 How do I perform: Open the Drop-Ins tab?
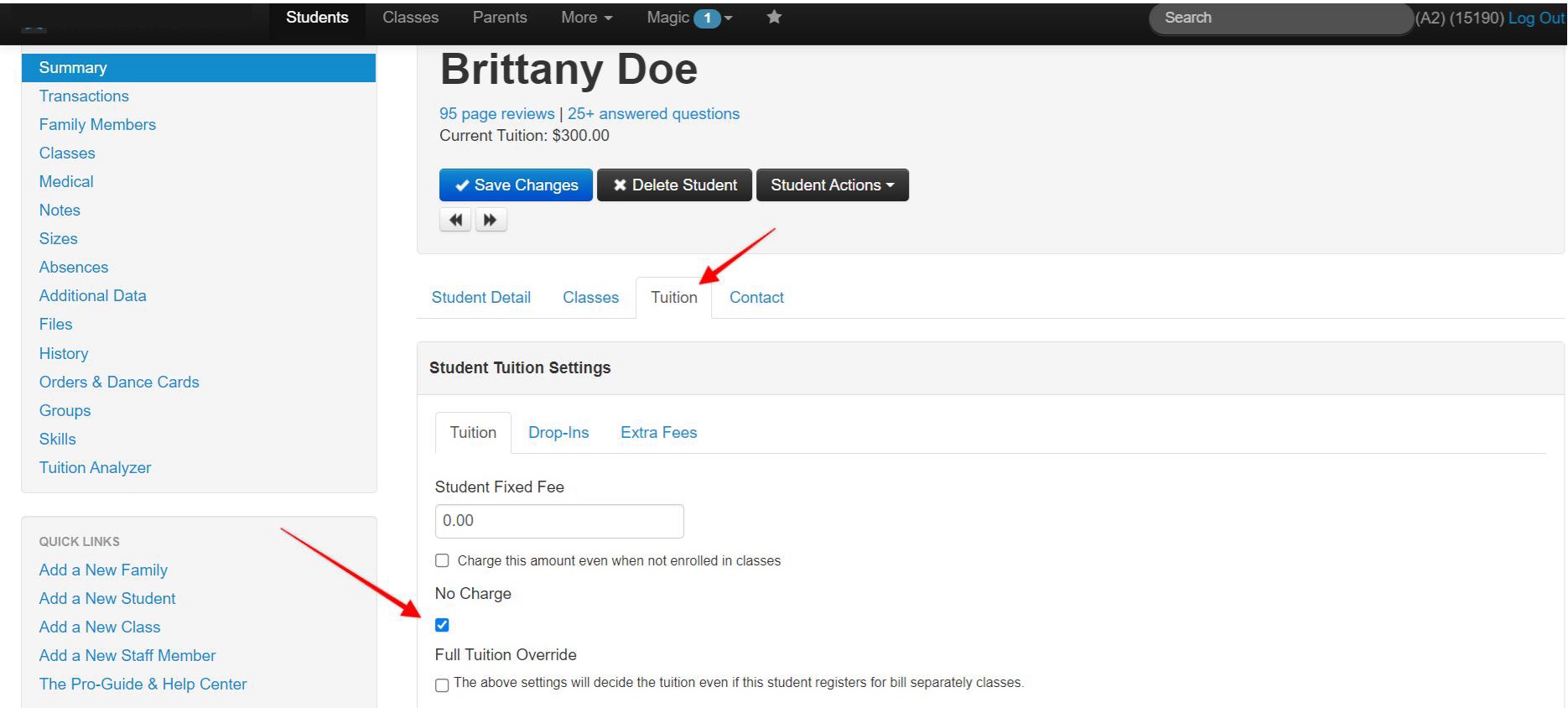[x=558, y=433]
